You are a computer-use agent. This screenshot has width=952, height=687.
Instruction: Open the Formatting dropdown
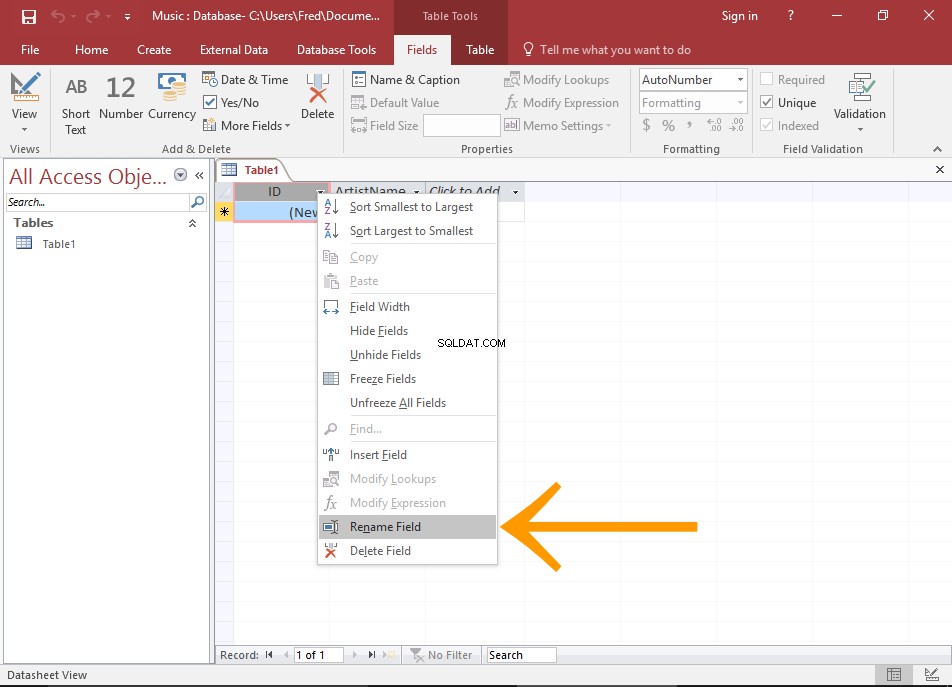tap(740, 103)
